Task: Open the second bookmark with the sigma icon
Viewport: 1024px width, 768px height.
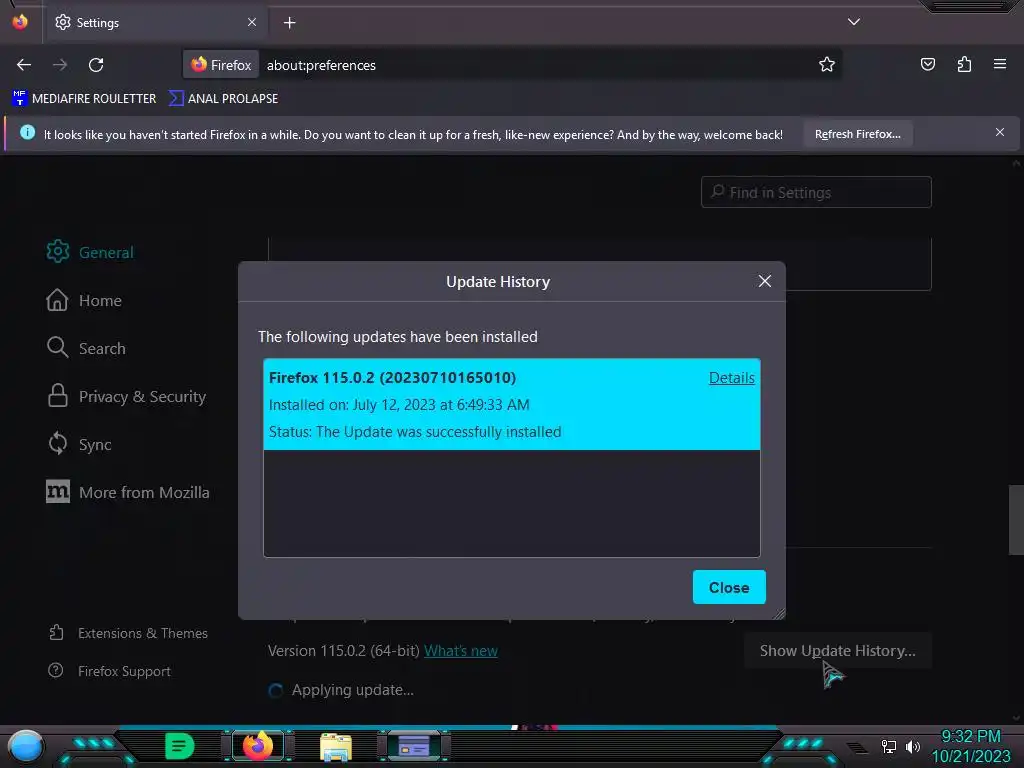Action: (x=223, y=99)
